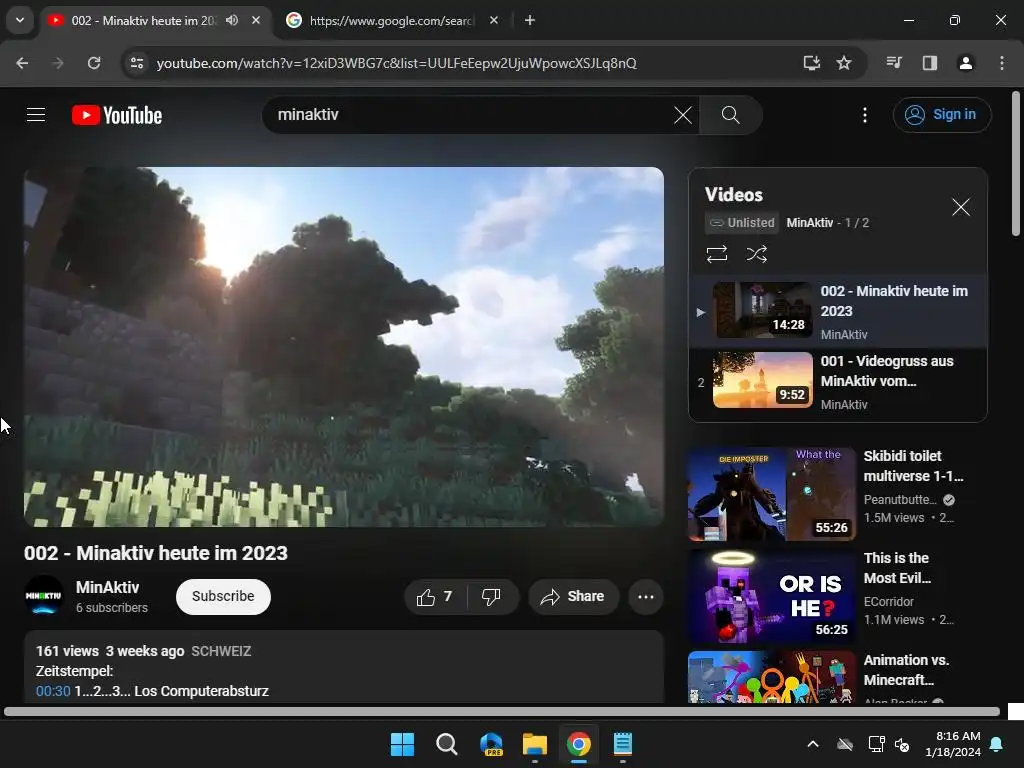The image size is (1024, 768).
Task: Open the notifications bell in tray
Action: pyautogui.click(x=997, y=744)
